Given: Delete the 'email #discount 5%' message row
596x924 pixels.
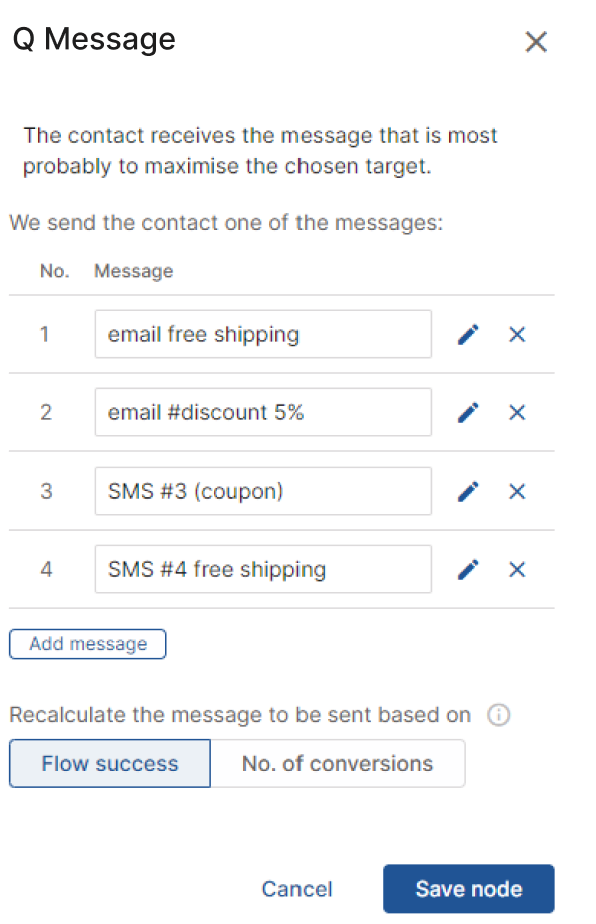Looking at the screenshot, I should point(517,412).
